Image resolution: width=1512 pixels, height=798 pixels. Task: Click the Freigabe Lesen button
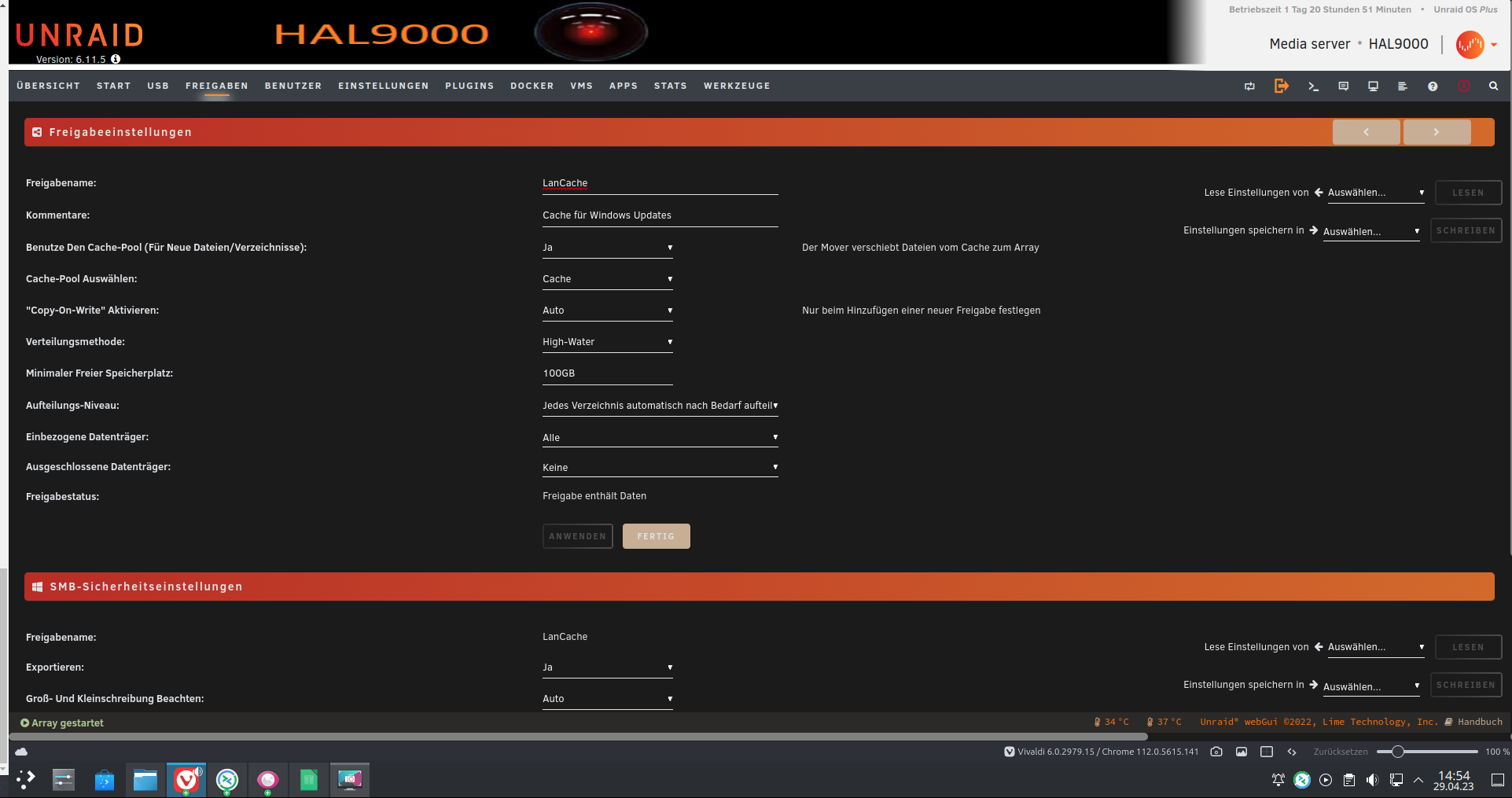1469,193
